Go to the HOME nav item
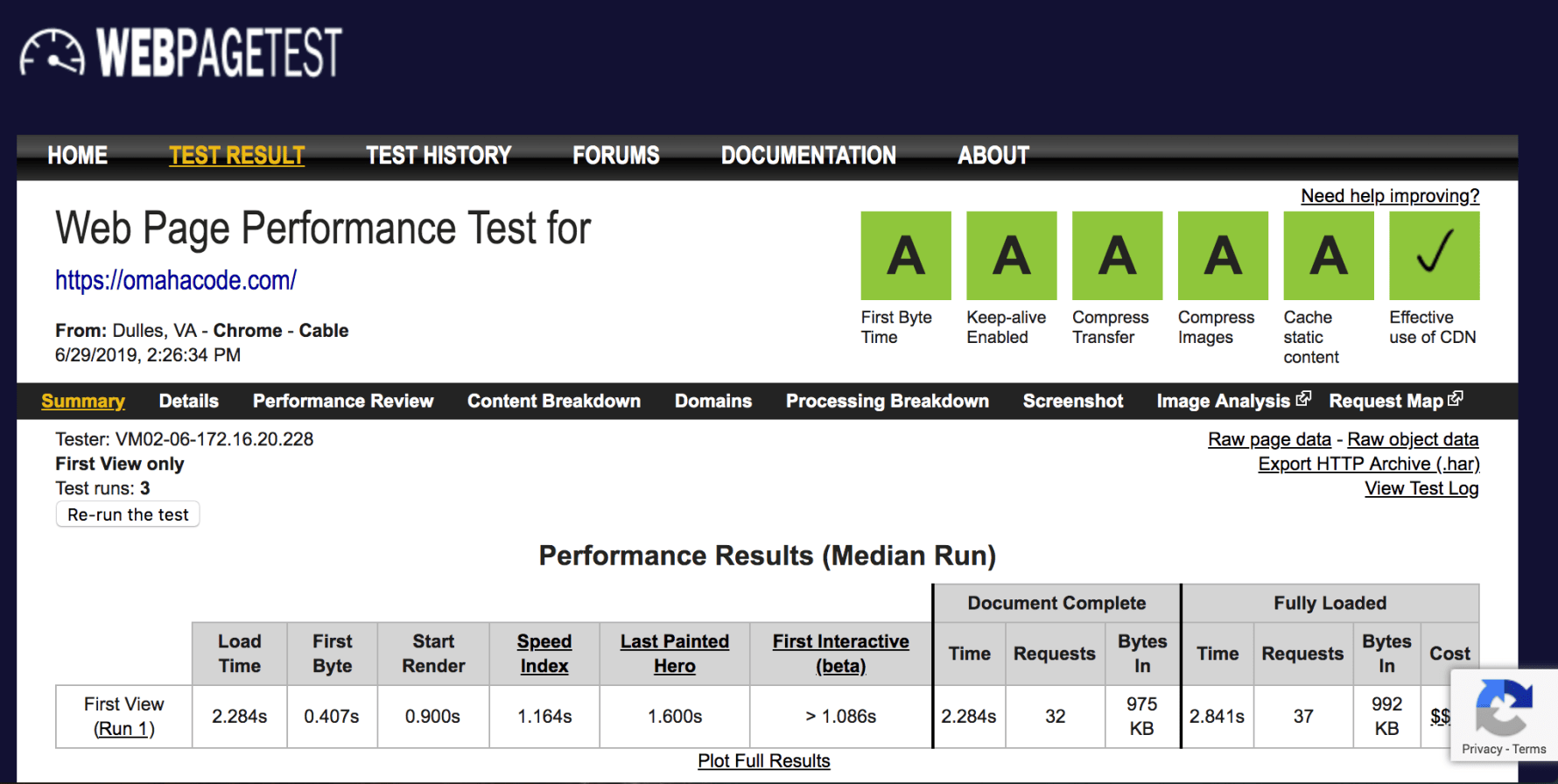This screenshot has height=784, width=1558. [78, 156]
